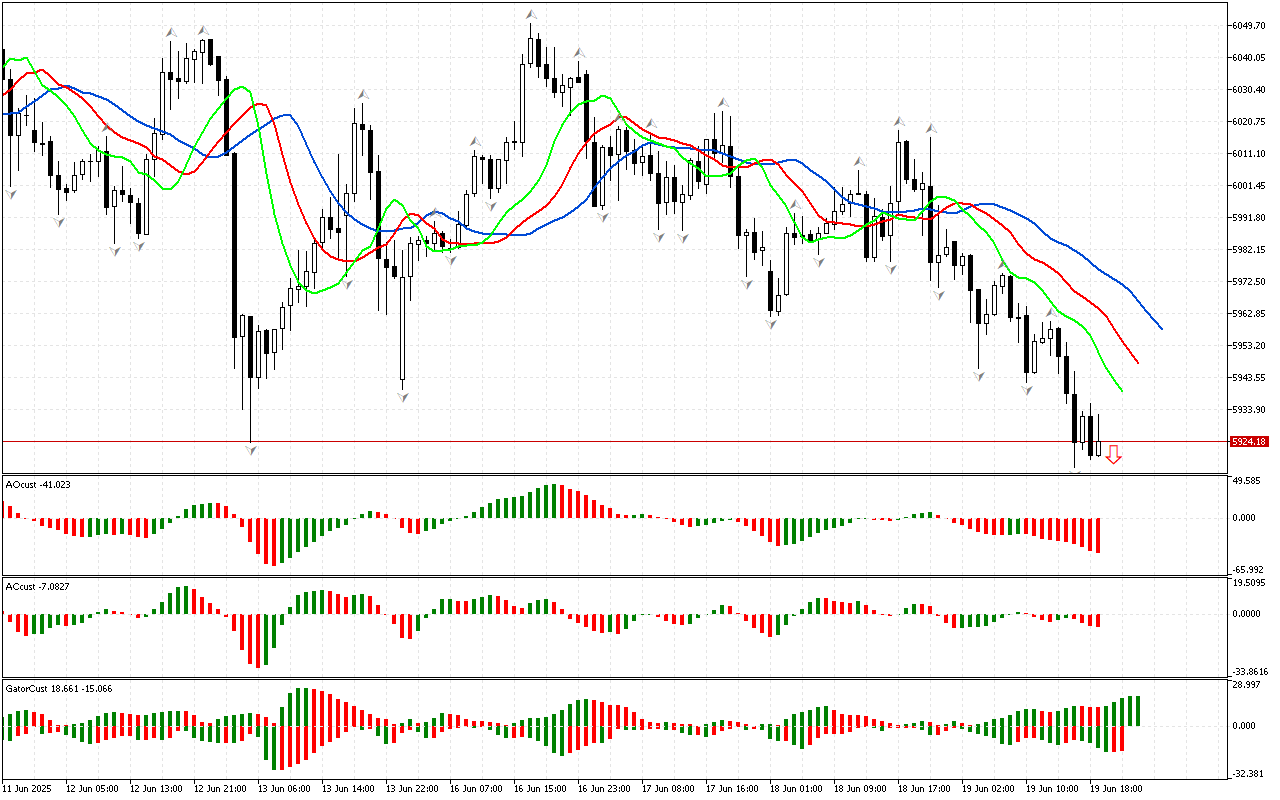Viewport: 1280px width, 800px height.
Task: Click the 6049.70 price scale label
Action: 1250,25
